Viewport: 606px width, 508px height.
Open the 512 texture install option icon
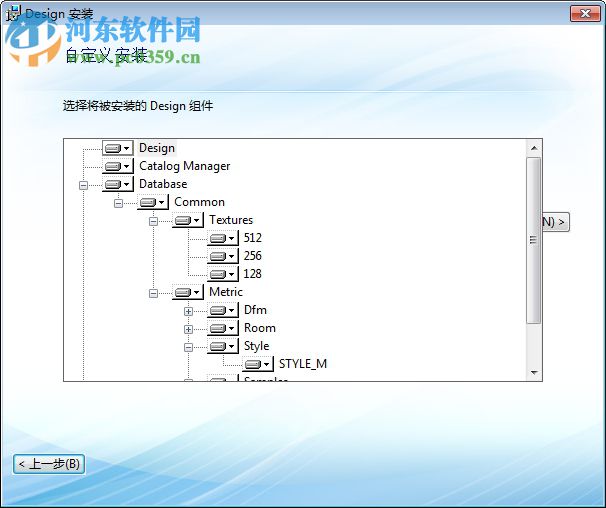(223, 238)
